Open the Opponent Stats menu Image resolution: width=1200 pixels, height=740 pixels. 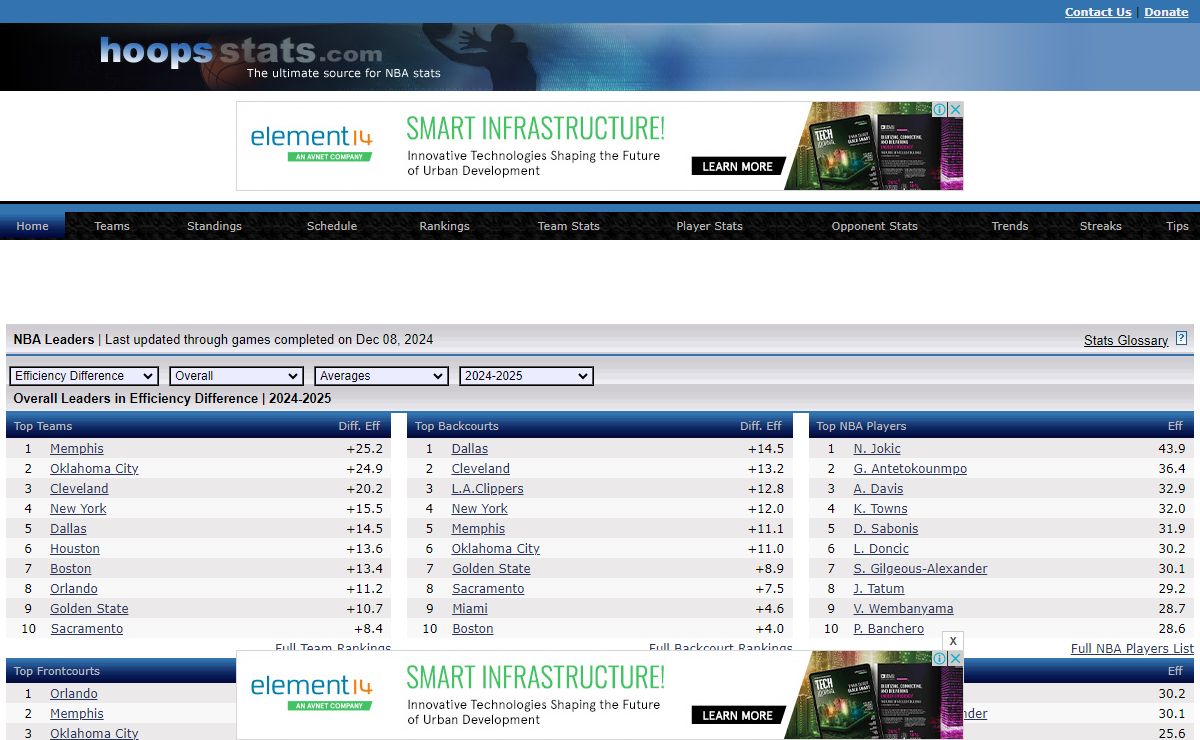click(x=874, y=226)
